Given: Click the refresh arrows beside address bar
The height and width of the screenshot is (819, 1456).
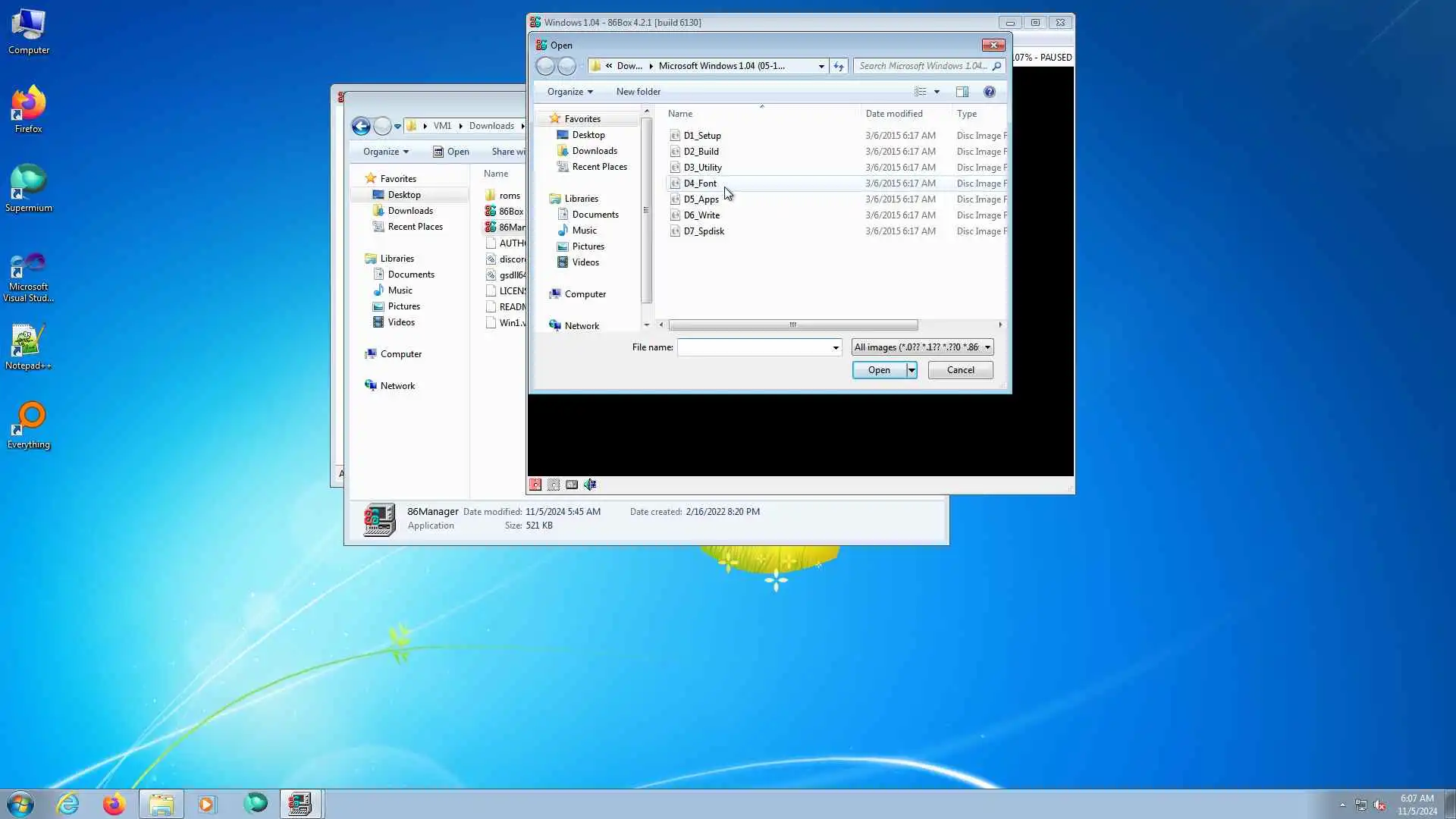Looking at the screenshot, I should coord(839,66).
